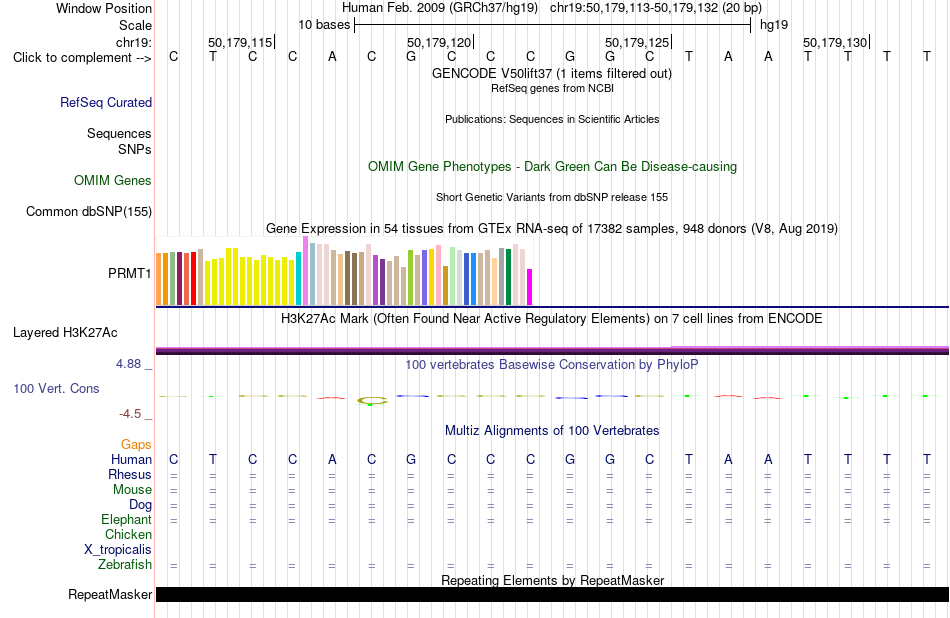This screenshot has height=618, width=950.
Task: Click the '10 bases' scale bar
Action: tap(553, 25)
